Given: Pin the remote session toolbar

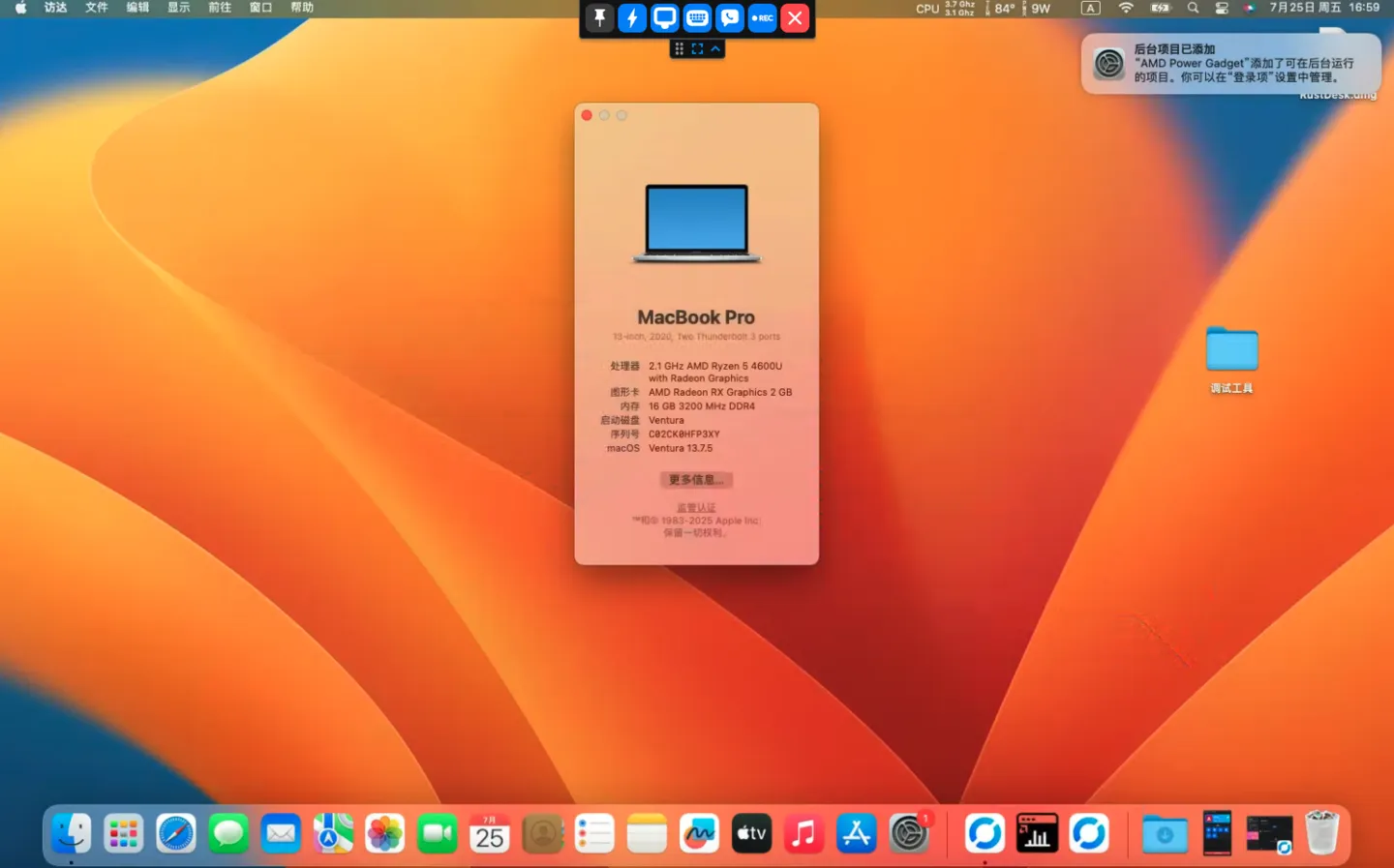Looking at the screenshot, I should (x=599, y=18).
